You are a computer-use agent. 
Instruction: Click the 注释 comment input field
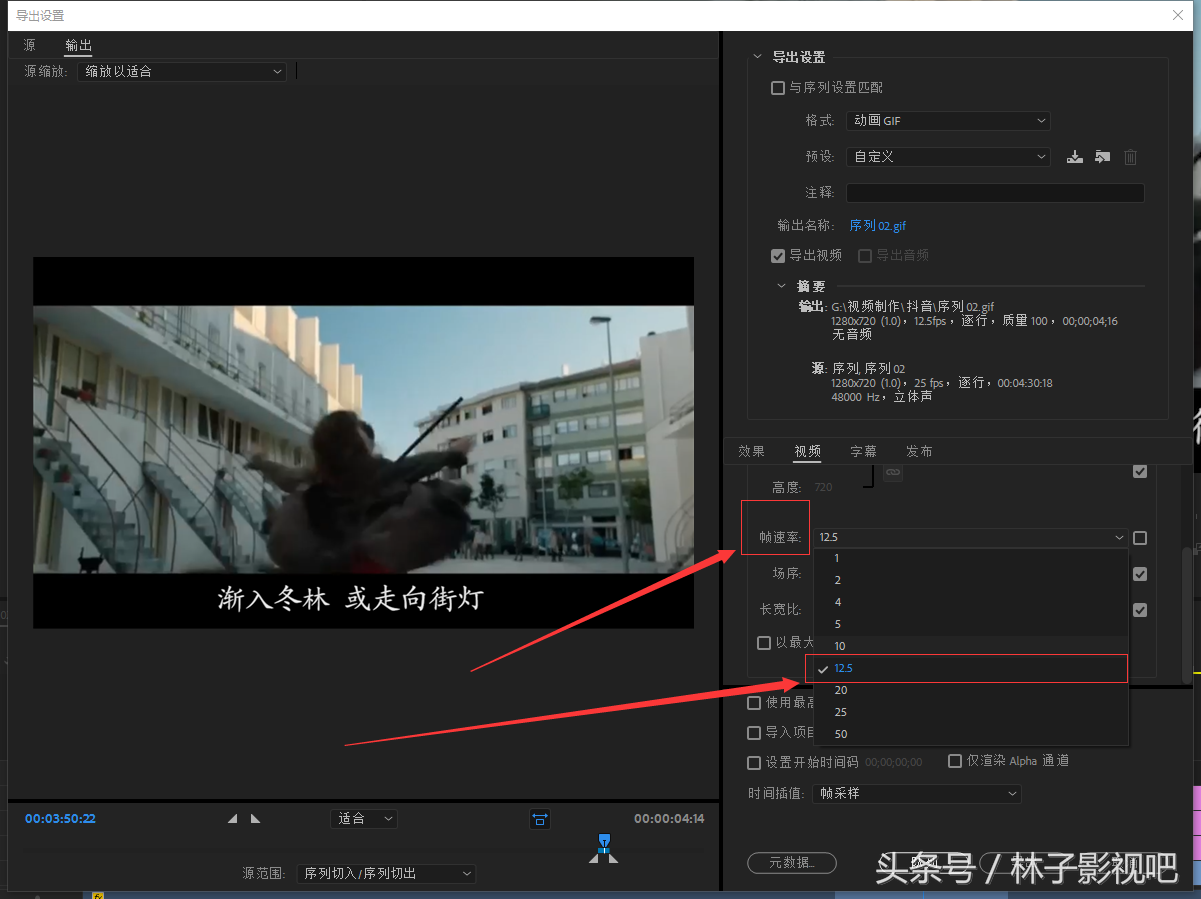995,193
